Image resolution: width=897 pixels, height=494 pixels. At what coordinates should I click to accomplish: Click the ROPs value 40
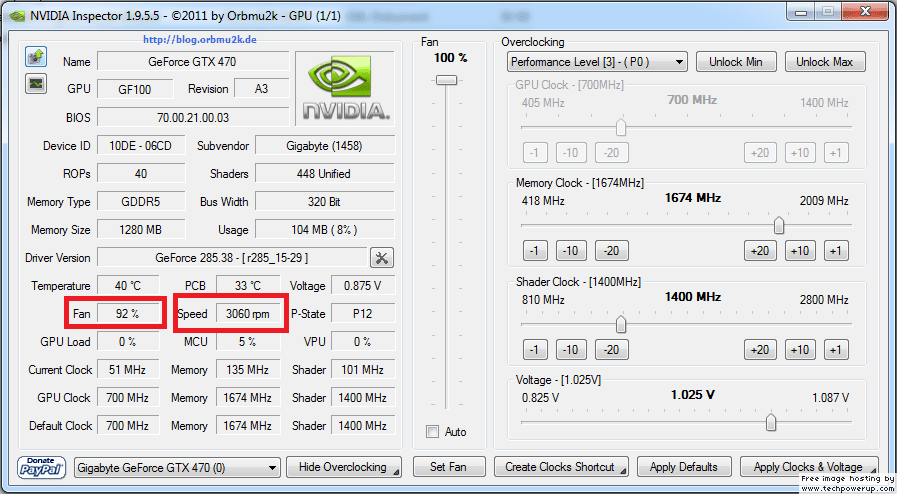pyautogui.click(x=141, y=174)
